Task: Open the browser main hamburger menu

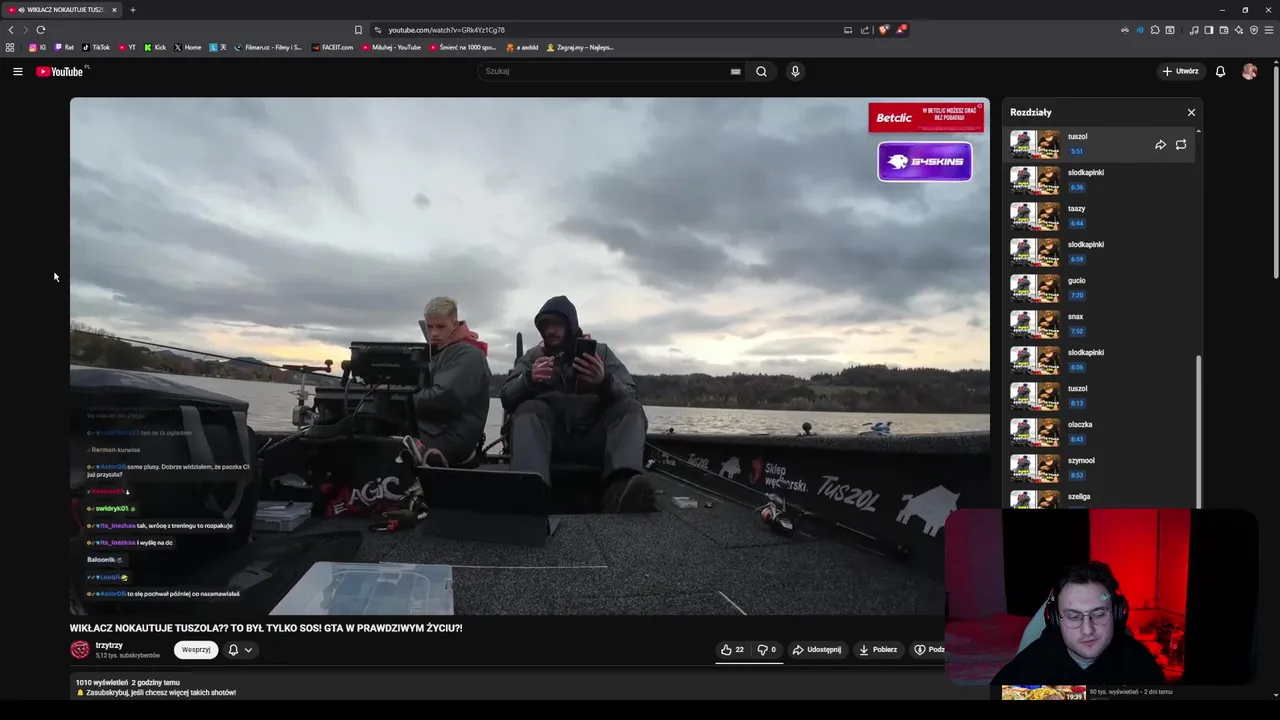Action: (1269, 30)
